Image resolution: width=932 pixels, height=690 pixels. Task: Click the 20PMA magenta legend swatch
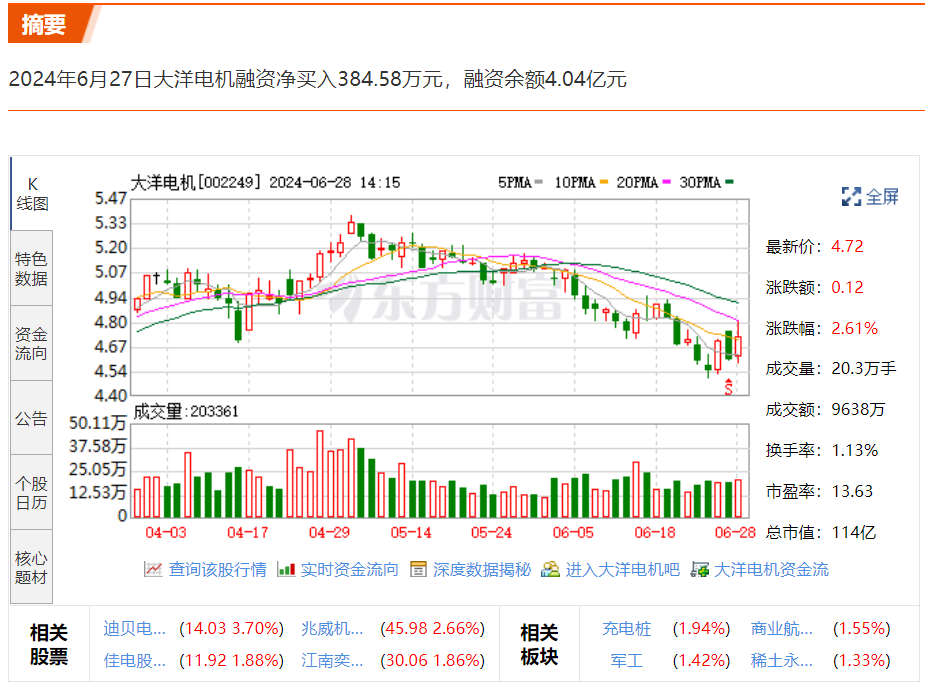coord(666,182)
